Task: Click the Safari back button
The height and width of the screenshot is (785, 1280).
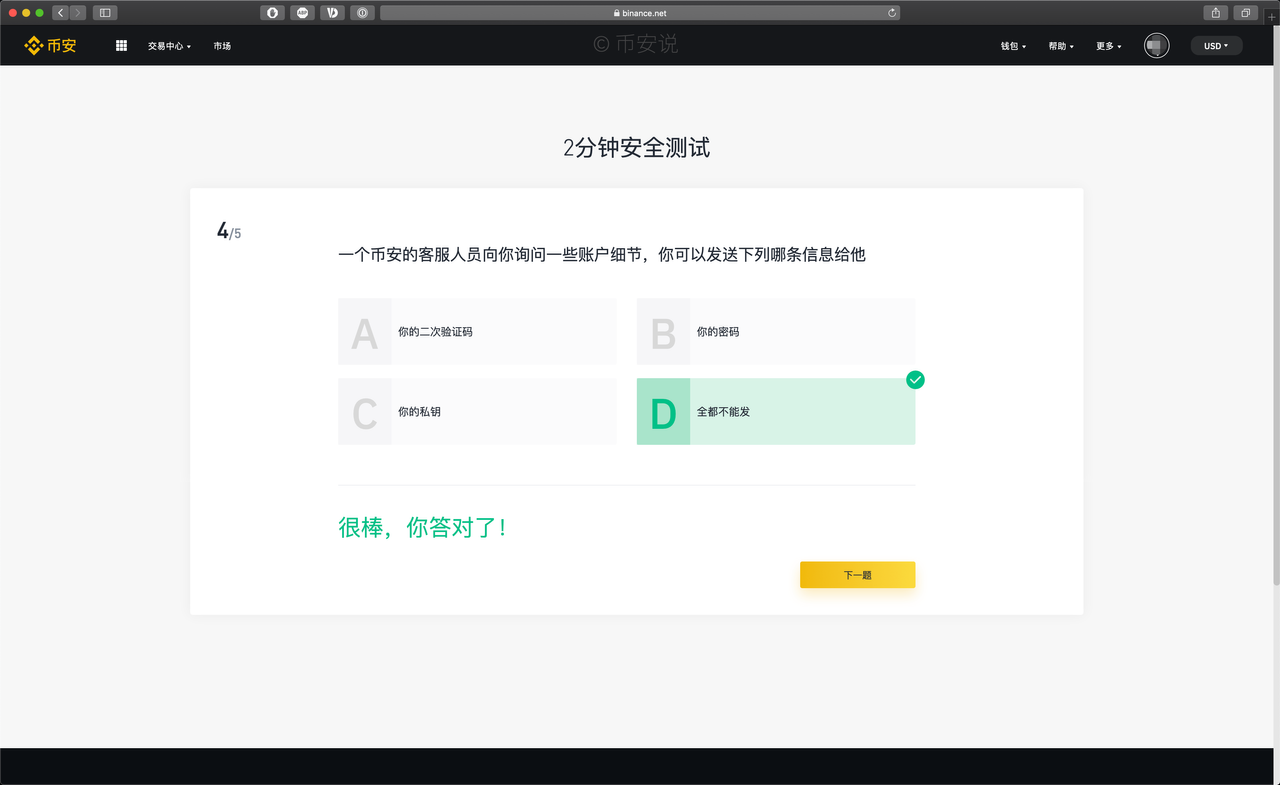Action: tap(60, 13)
